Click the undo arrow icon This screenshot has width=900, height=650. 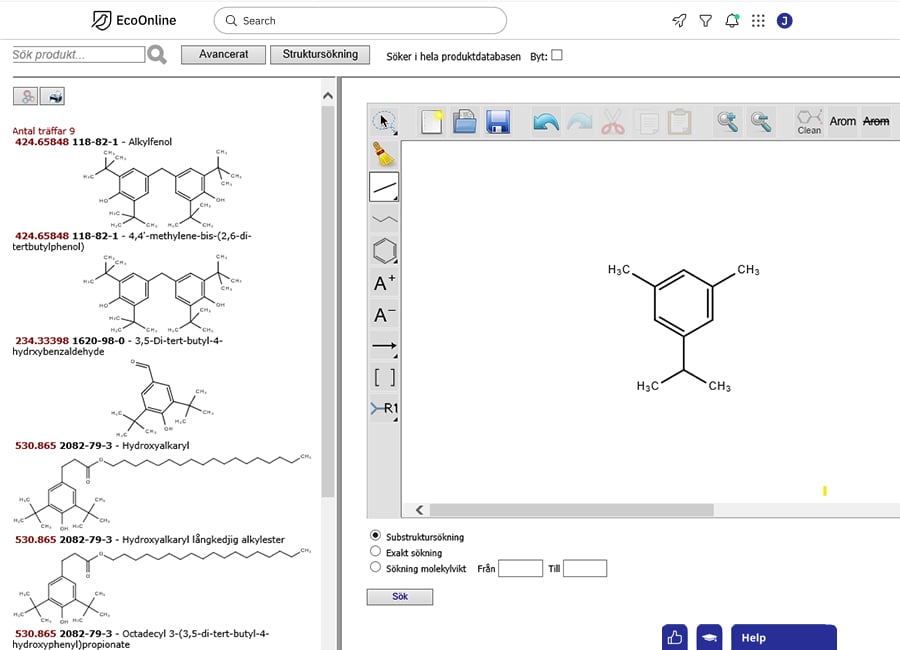coord(546,122)
